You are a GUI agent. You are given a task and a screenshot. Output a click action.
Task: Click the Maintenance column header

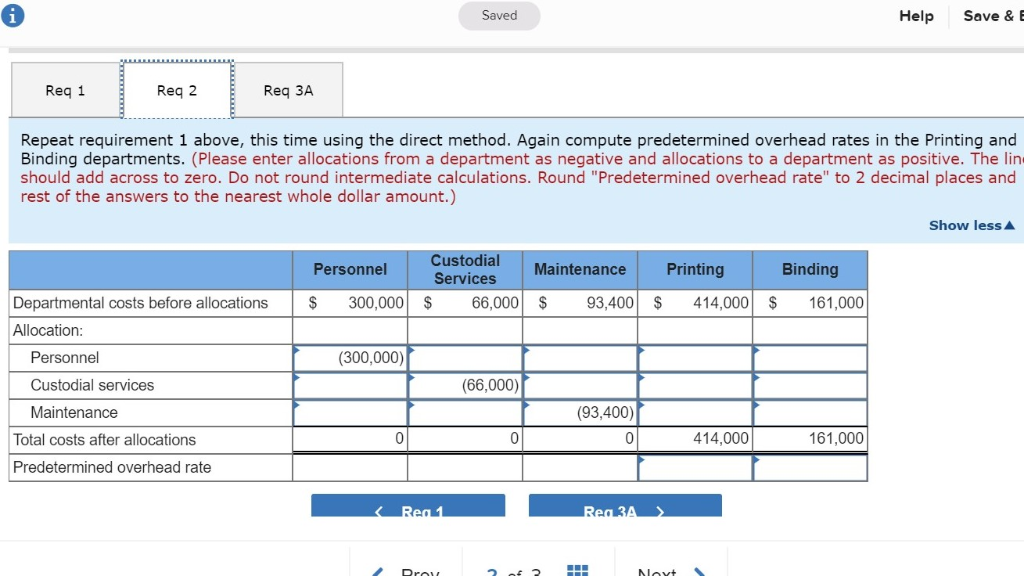click(580, 270)
